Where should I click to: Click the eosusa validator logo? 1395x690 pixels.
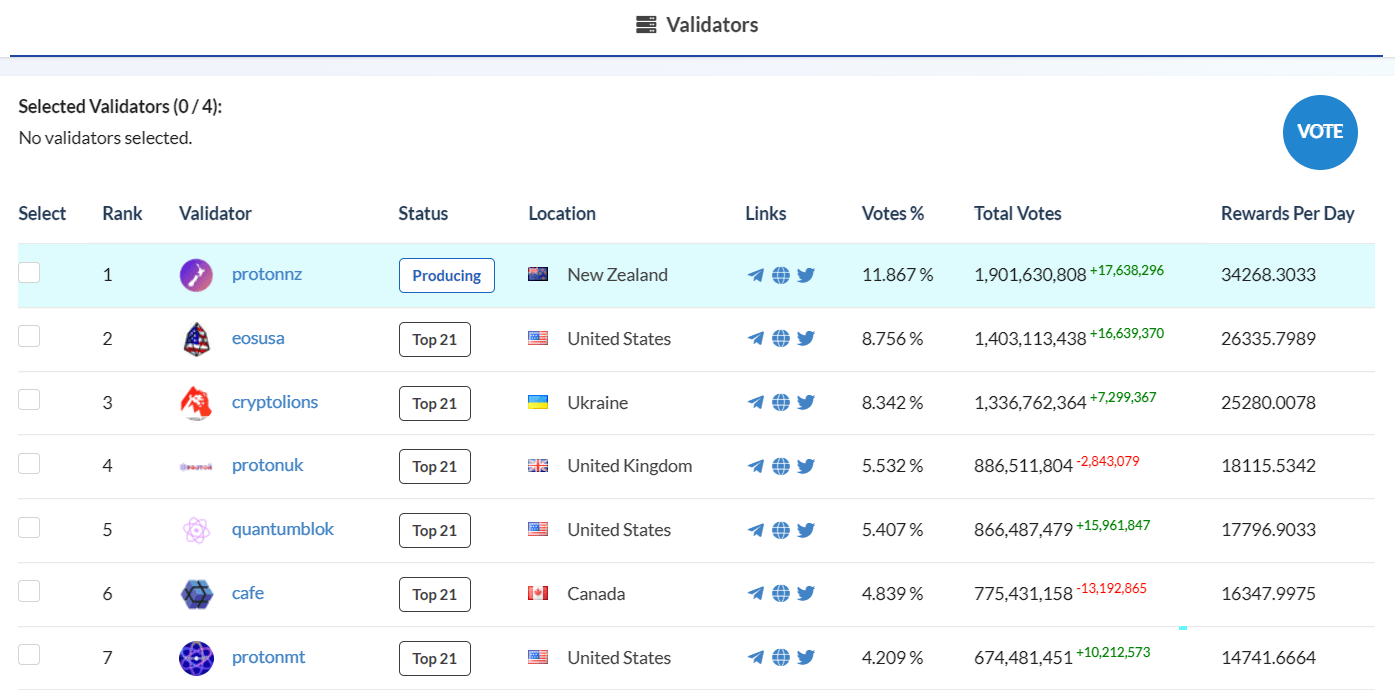tap(196, 339)
